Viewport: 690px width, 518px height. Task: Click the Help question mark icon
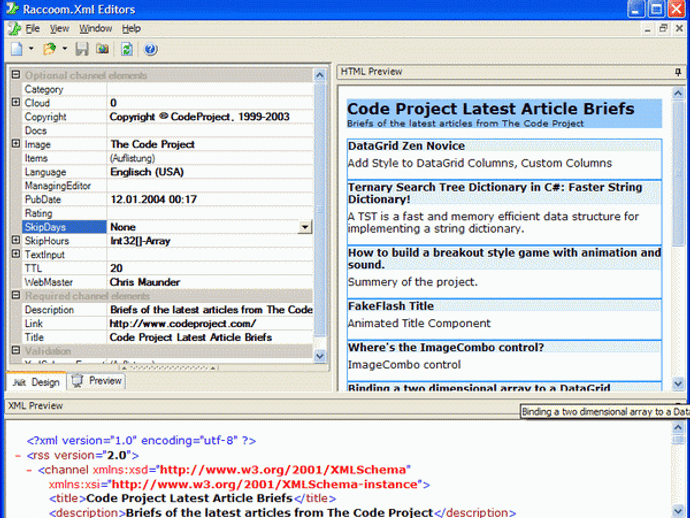pyautogui.click(x=150, y=49)
